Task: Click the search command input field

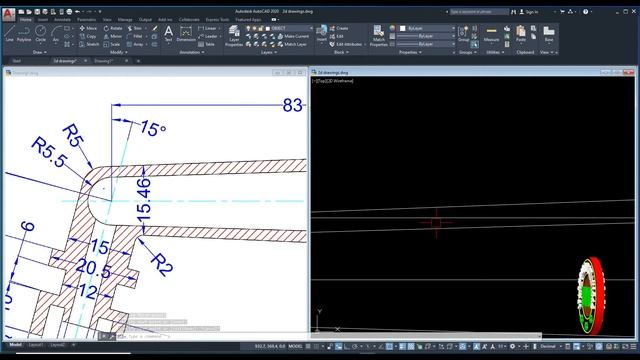Action: coord(479,12)
